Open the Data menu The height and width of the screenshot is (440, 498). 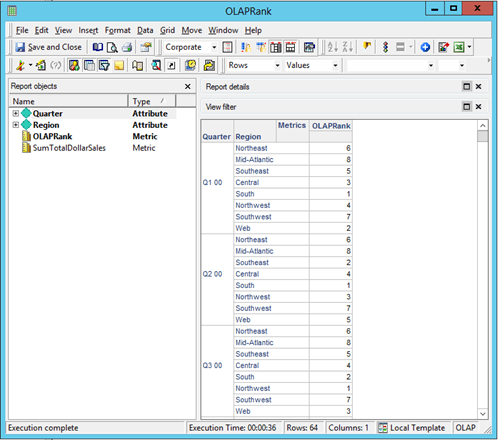click(x=145, y=30)
